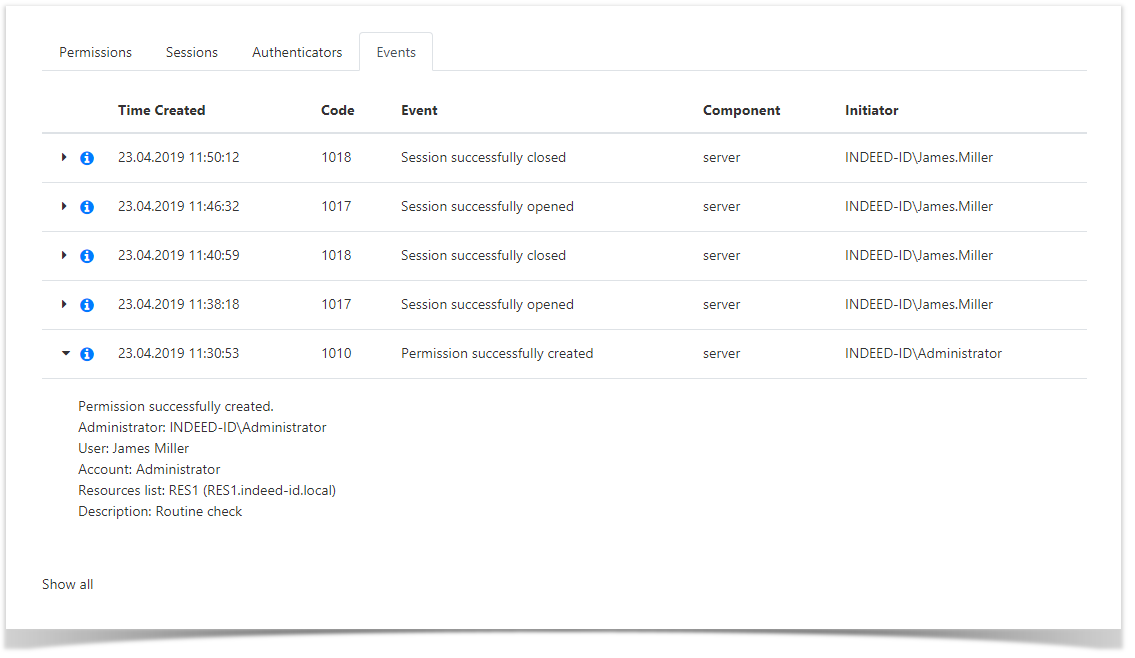
Task: Click the Code column header
Action: [337, 110]
